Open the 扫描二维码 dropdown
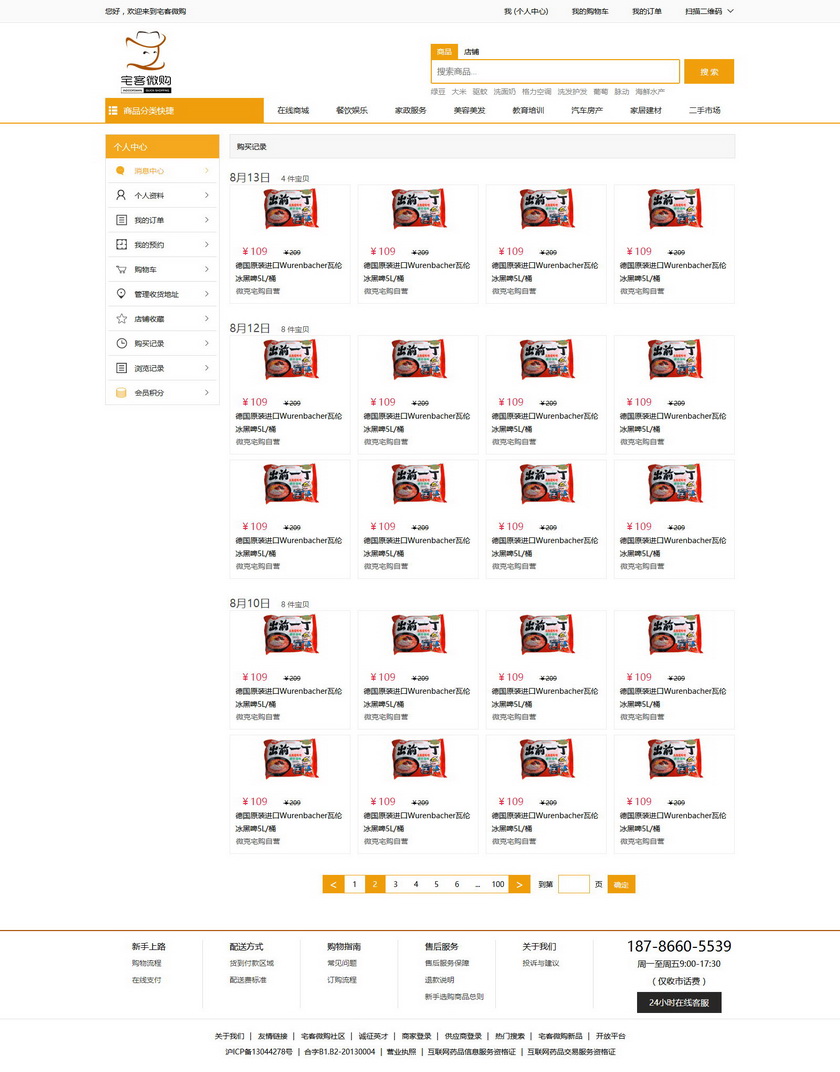840x1072 pixels. (709, 11)
